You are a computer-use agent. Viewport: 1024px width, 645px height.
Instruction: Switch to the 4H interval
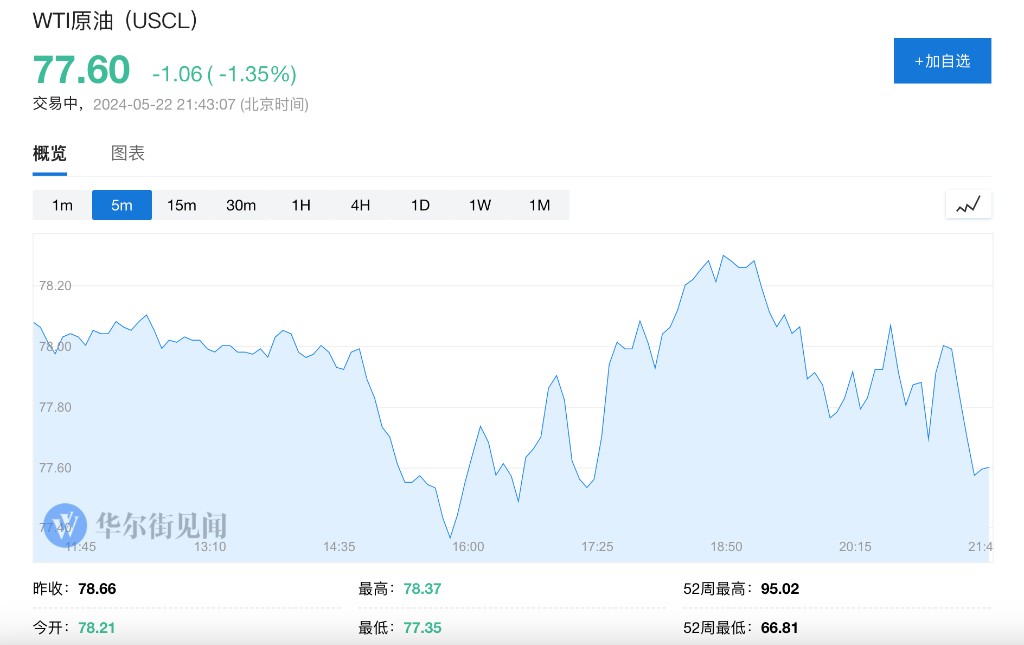tap(360, 205)
